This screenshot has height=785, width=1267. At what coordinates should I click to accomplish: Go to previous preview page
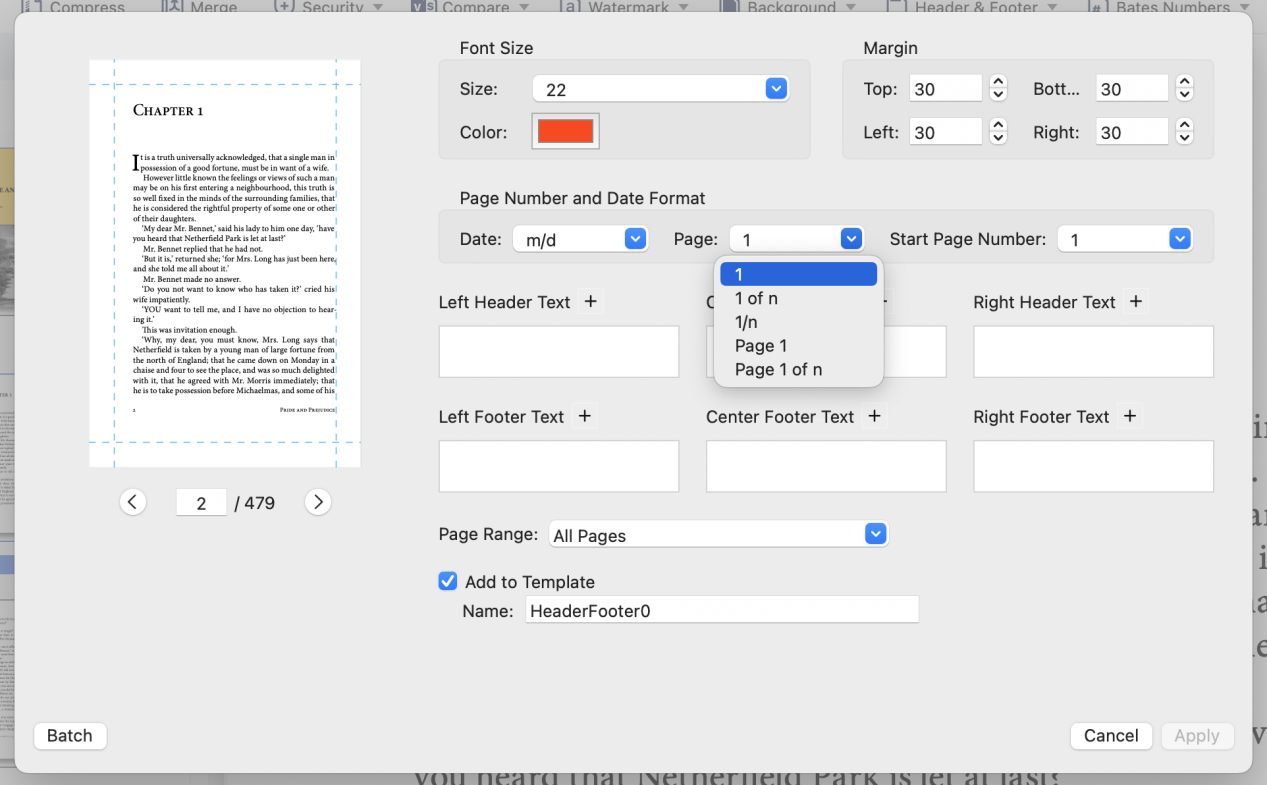point(133,502)
